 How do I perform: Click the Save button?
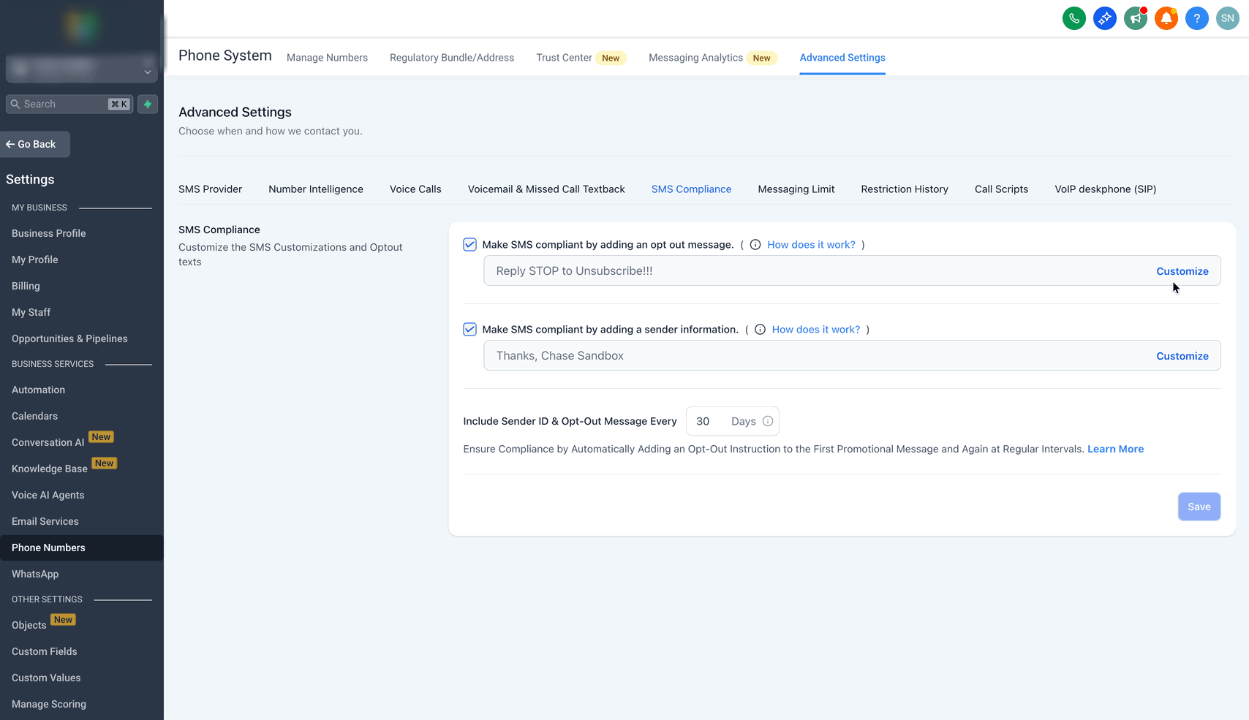tap(1199, 507)
